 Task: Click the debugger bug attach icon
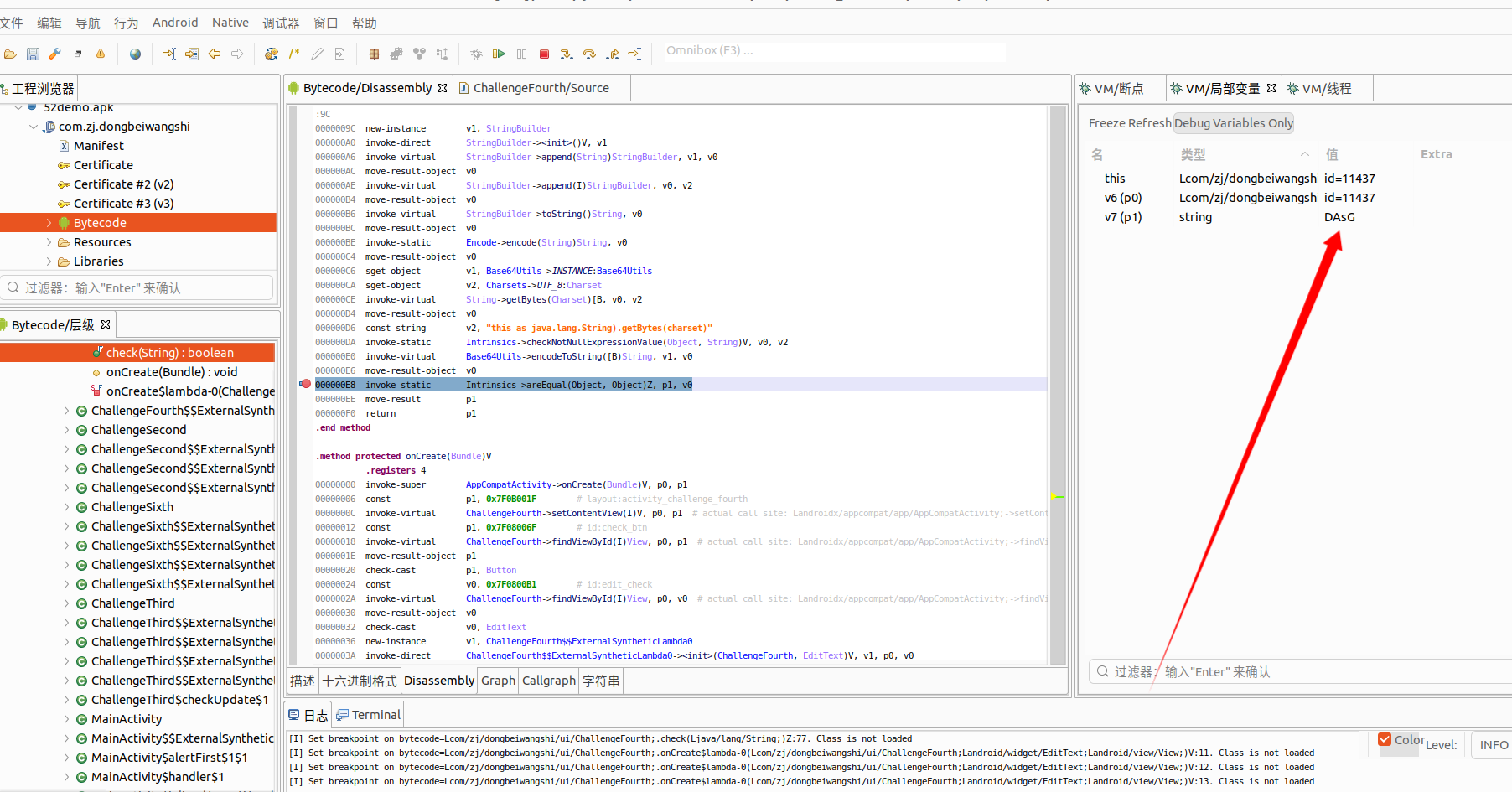click(476, 54)
